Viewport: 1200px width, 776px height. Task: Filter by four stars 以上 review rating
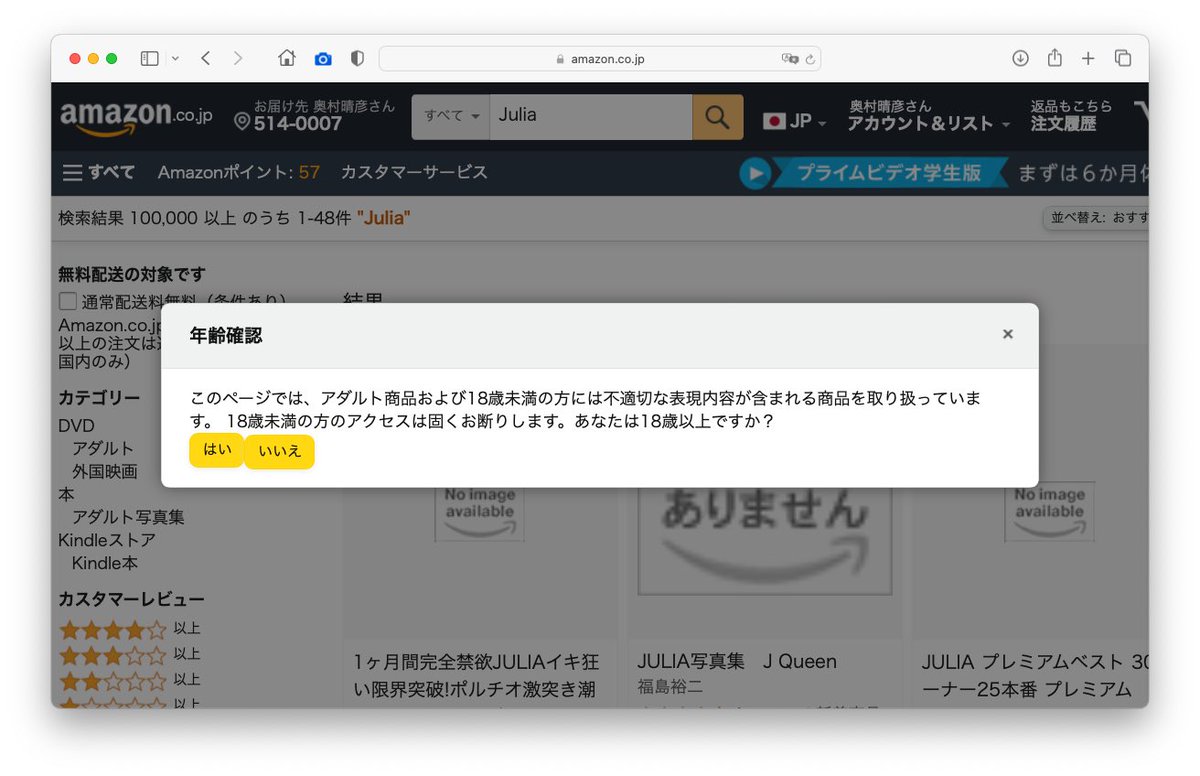(x=130, y=630)
